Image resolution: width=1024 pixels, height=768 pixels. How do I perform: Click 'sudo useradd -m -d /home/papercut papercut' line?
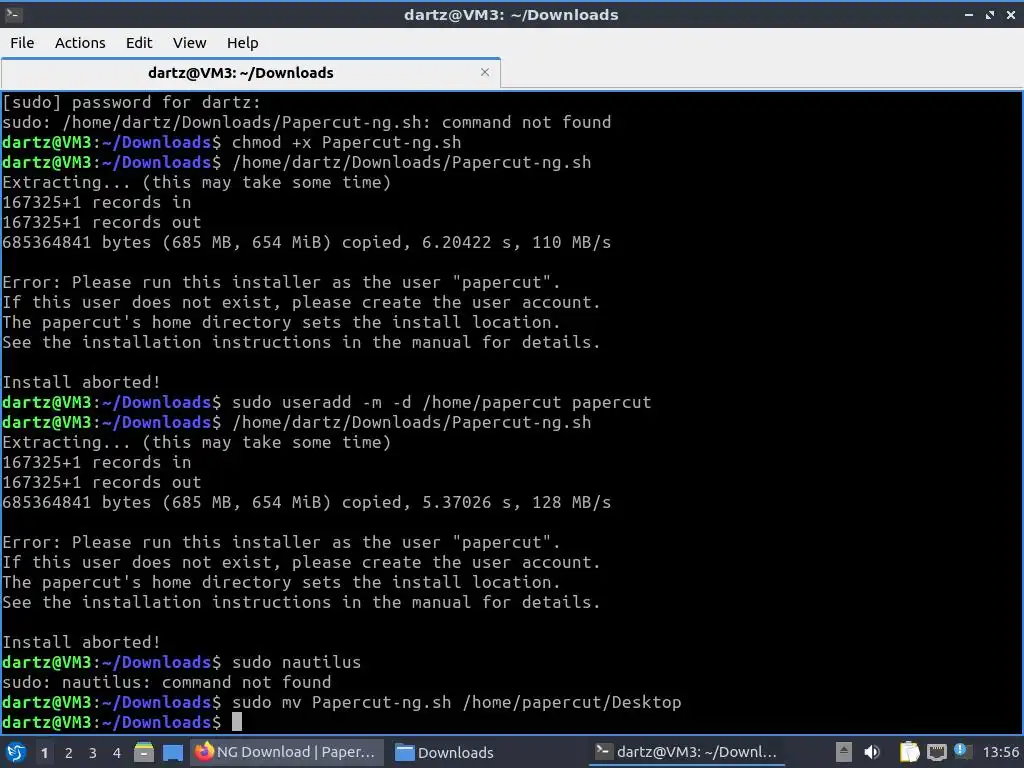coord(441,402)
